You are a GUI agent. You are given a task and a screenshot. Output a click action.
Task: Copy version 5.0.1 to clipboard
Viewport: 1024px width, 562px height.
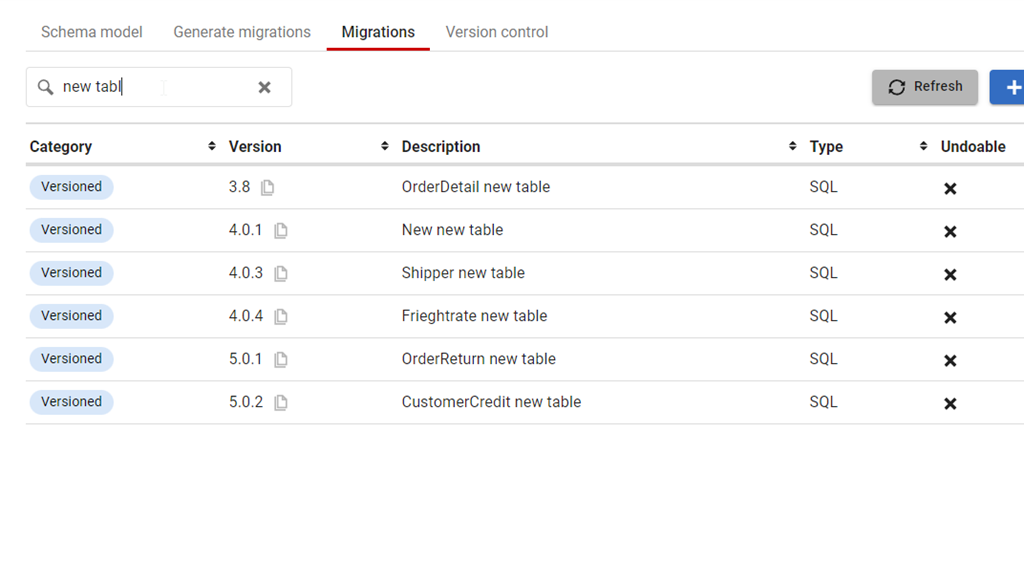[281, 360]
